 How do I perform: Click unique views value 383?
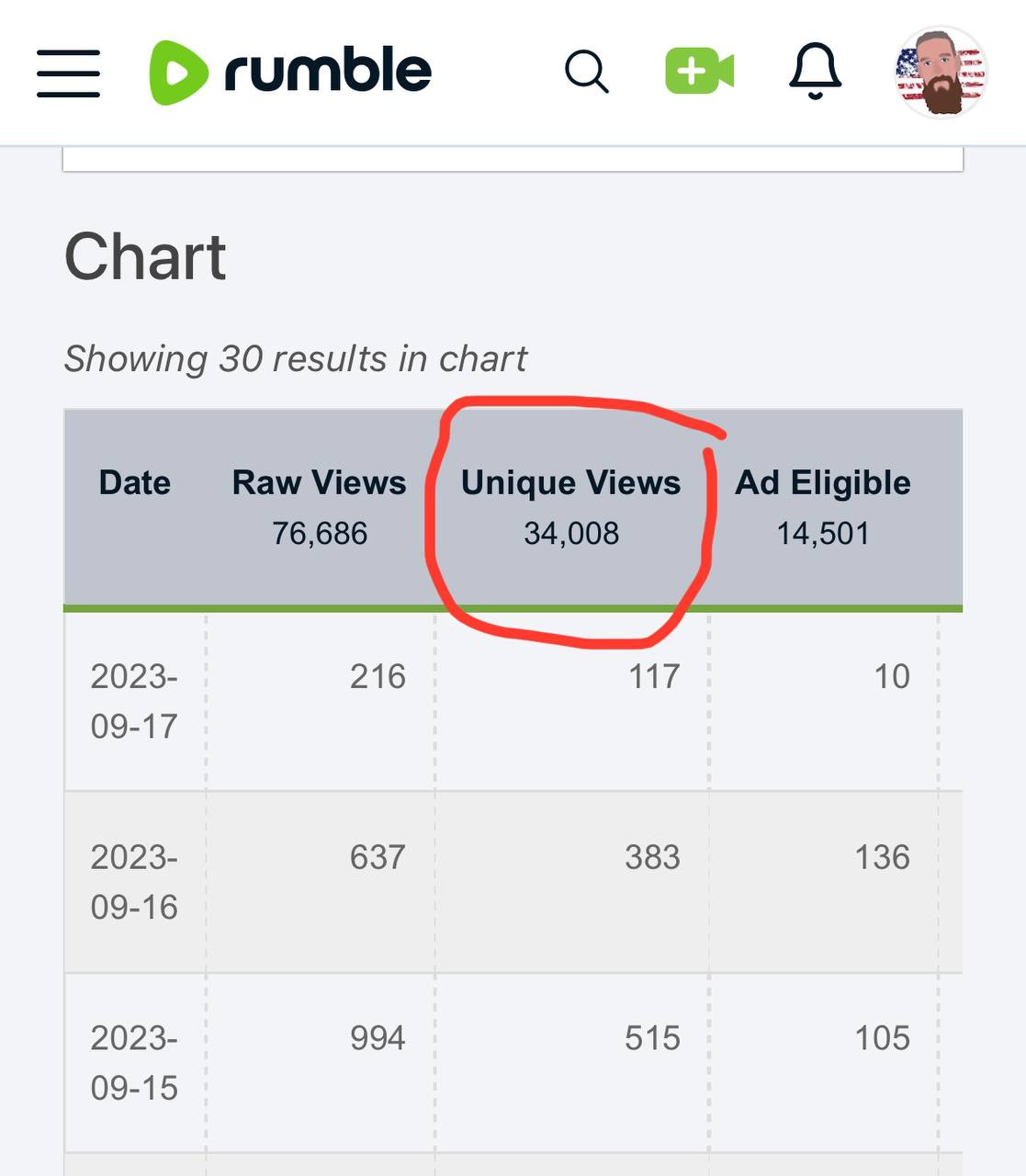coord(653,857)
